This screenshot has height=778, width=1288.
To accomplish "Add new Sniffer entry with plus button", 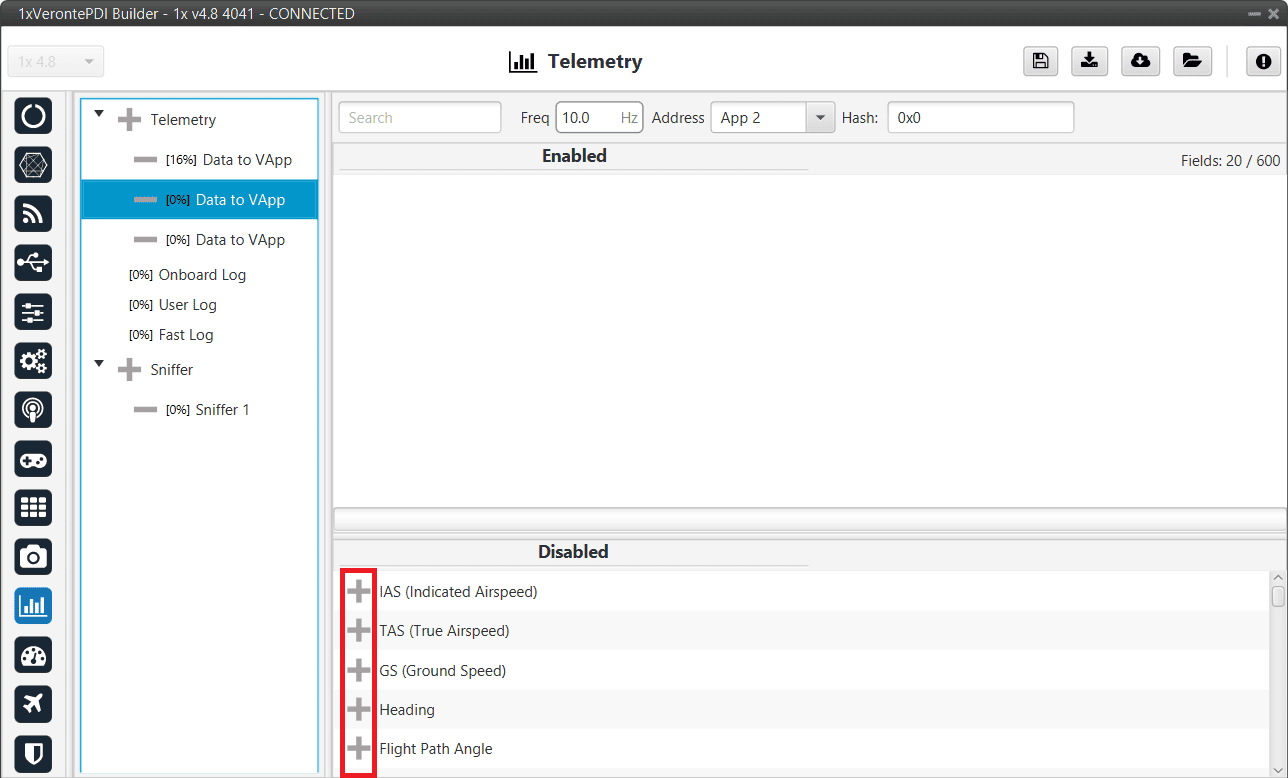I will click(x=129, y=370).
